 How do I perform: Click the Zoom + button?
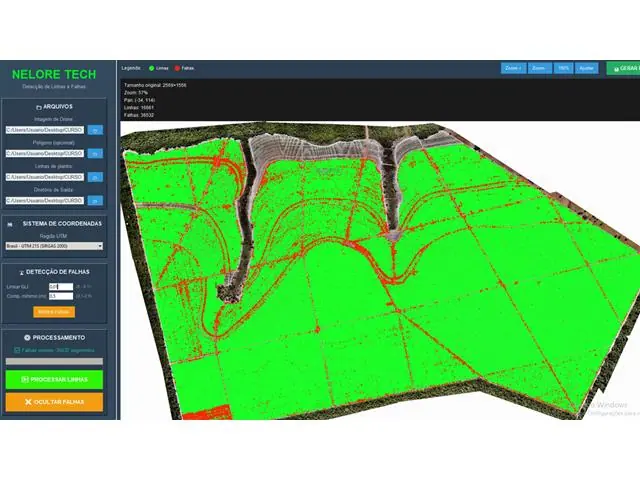tap(514, 68)
